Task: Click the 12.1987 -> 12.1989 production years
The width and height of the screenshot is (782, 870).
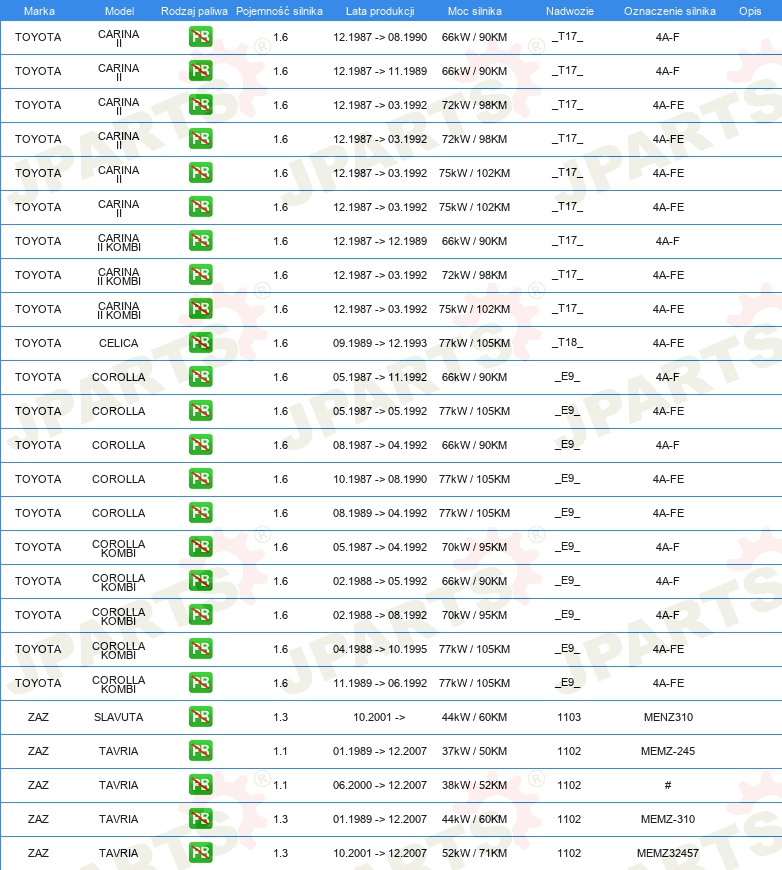Action: [x=380, y=241]
